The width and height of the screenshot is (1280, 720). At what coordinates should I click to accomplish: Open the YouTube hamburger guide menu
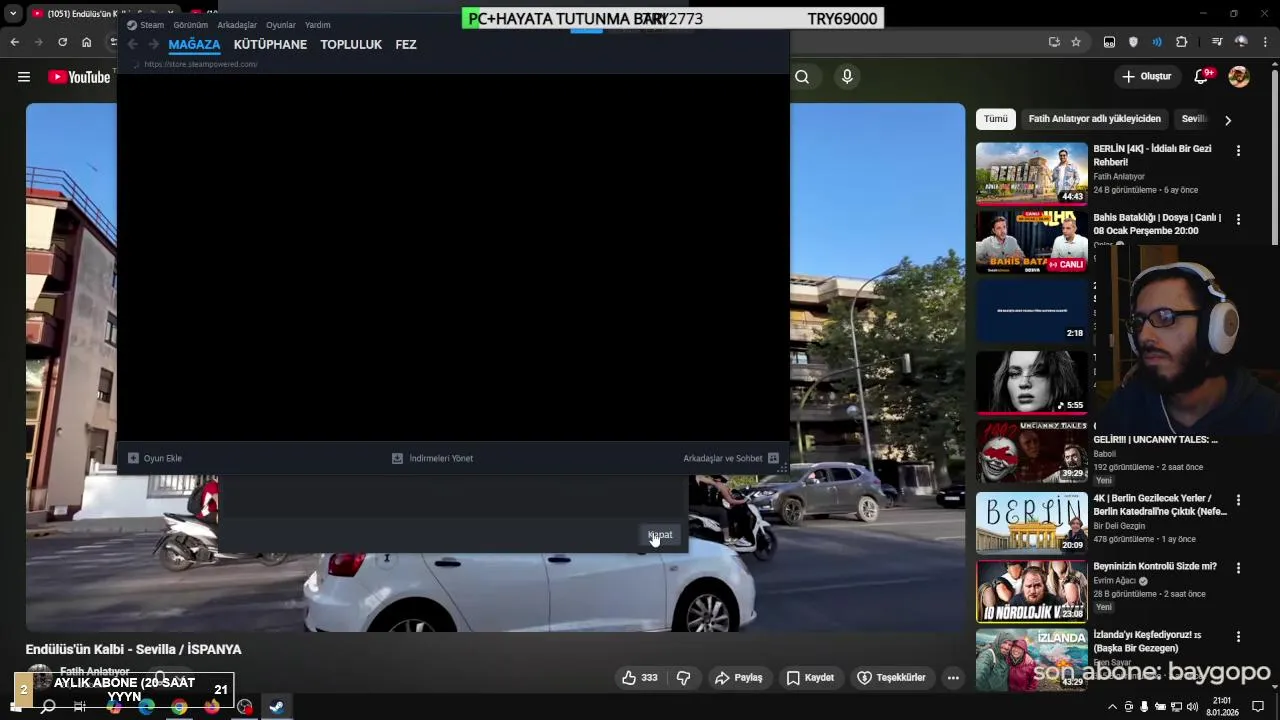[24, 77]
